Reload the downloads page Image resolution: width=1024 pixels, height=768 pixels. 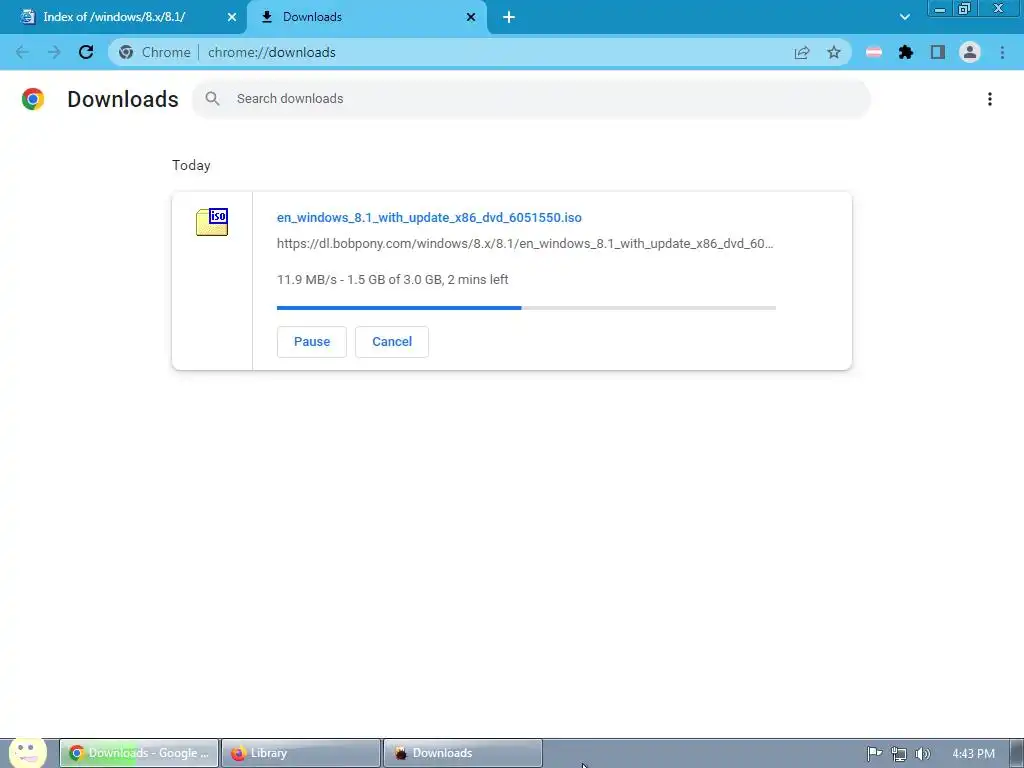[x=86, y=52]
